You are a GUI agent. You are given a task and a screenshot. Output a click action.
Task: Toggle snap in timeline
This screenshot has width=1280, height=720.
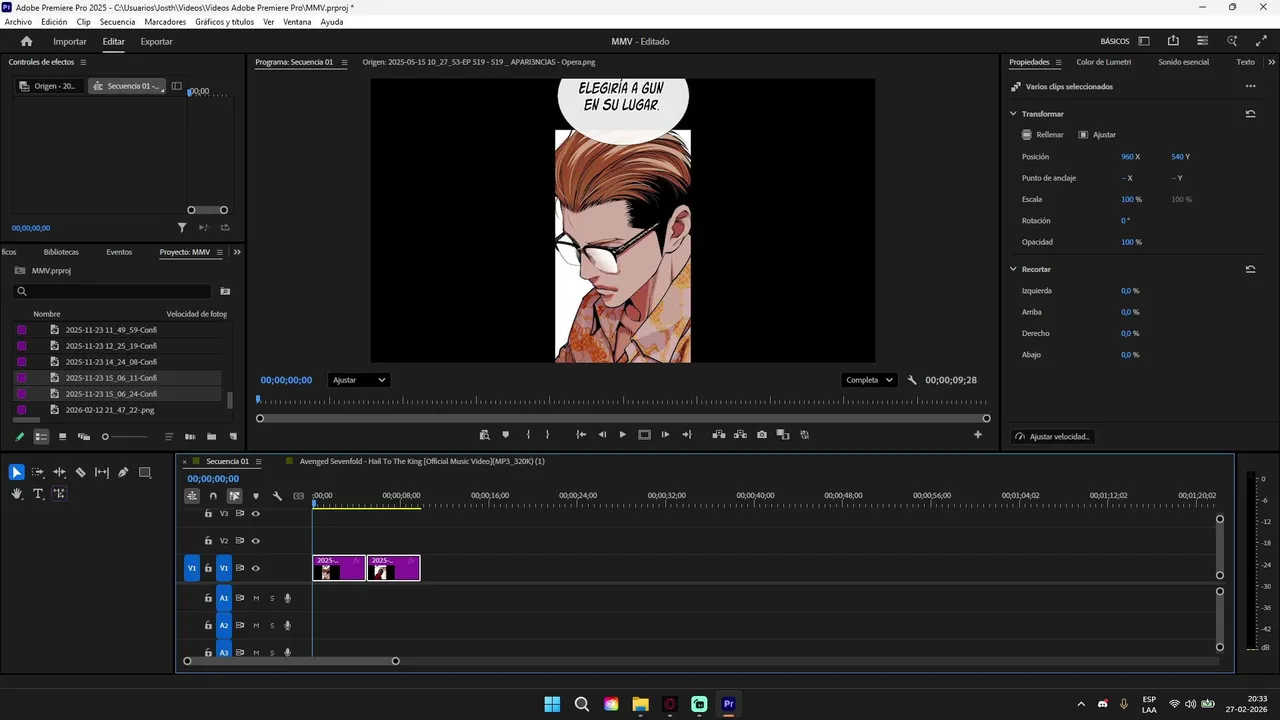click(213, 496)
